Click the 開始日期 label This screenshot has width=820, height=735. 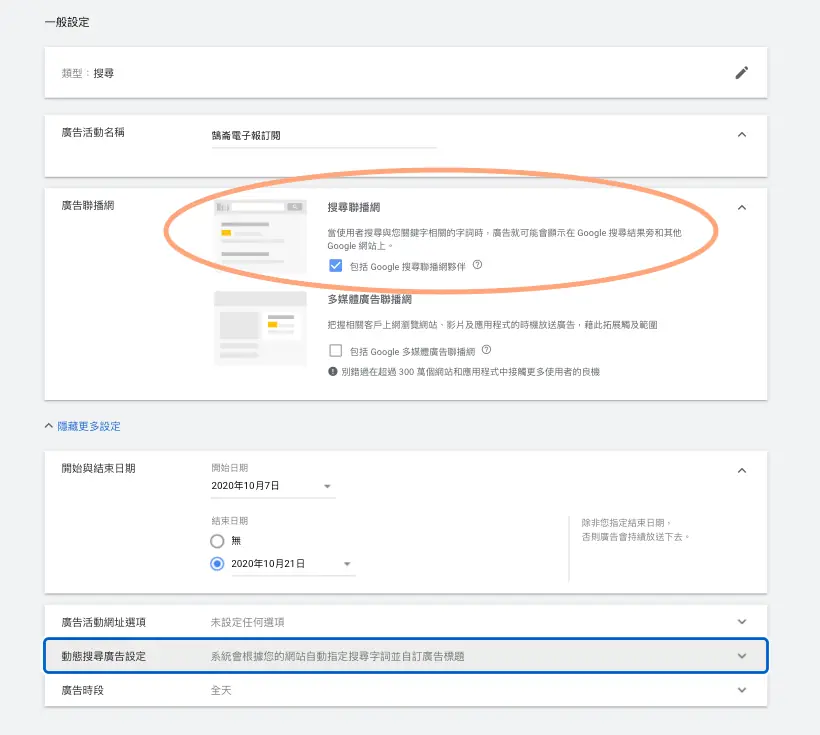pyautogui.click(x=230, y=468)
